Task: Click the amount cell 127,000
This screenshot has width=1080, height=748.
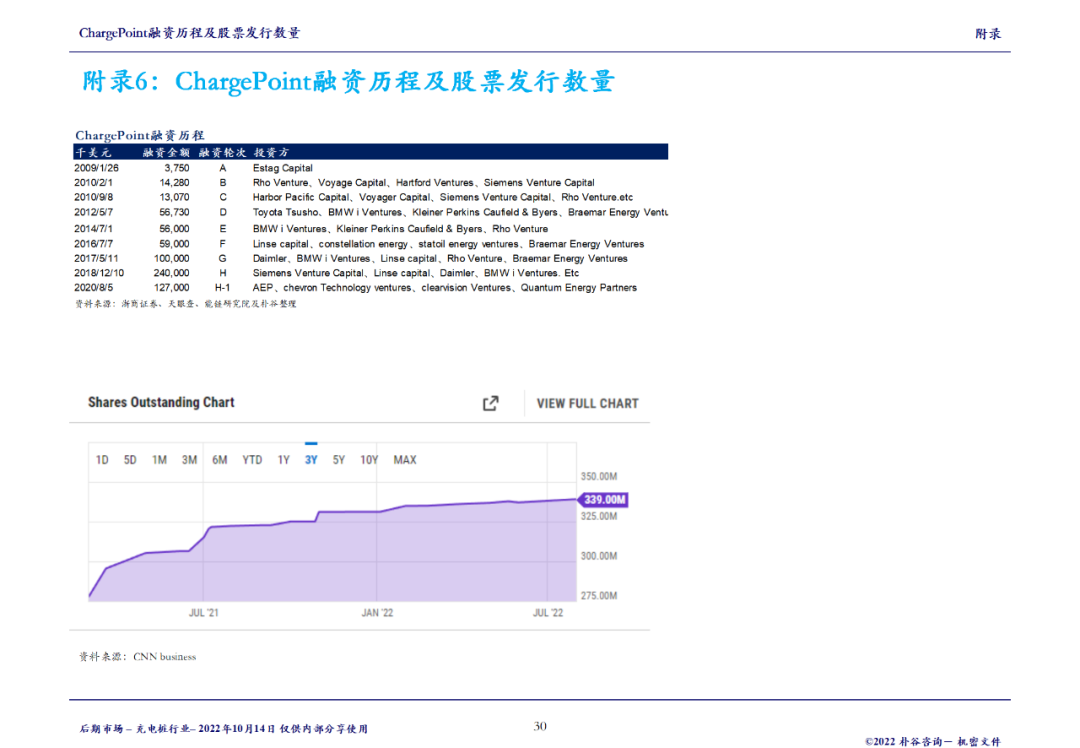Action: pyautogui.click(x=172, y=287)
